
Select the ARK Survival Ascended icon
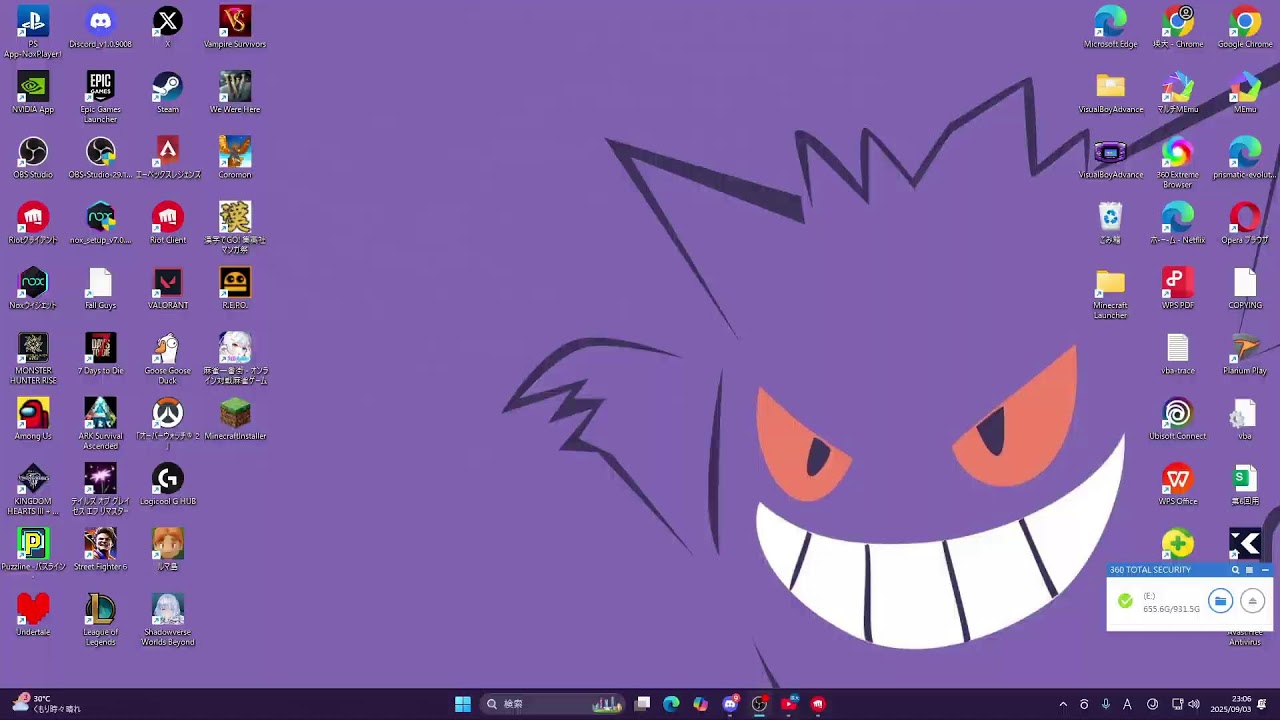[x=100, y=423]
